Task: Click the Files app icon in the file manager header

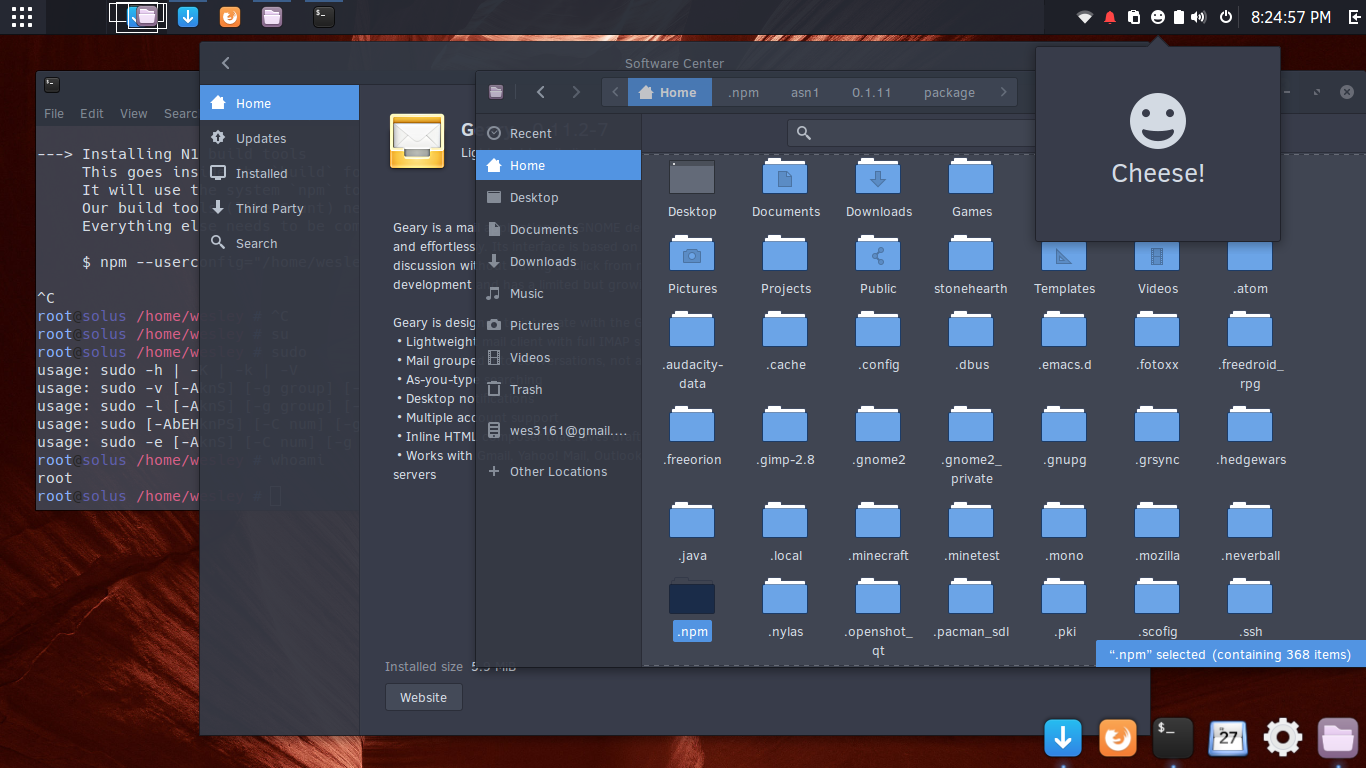Action: tap(496, 92)
